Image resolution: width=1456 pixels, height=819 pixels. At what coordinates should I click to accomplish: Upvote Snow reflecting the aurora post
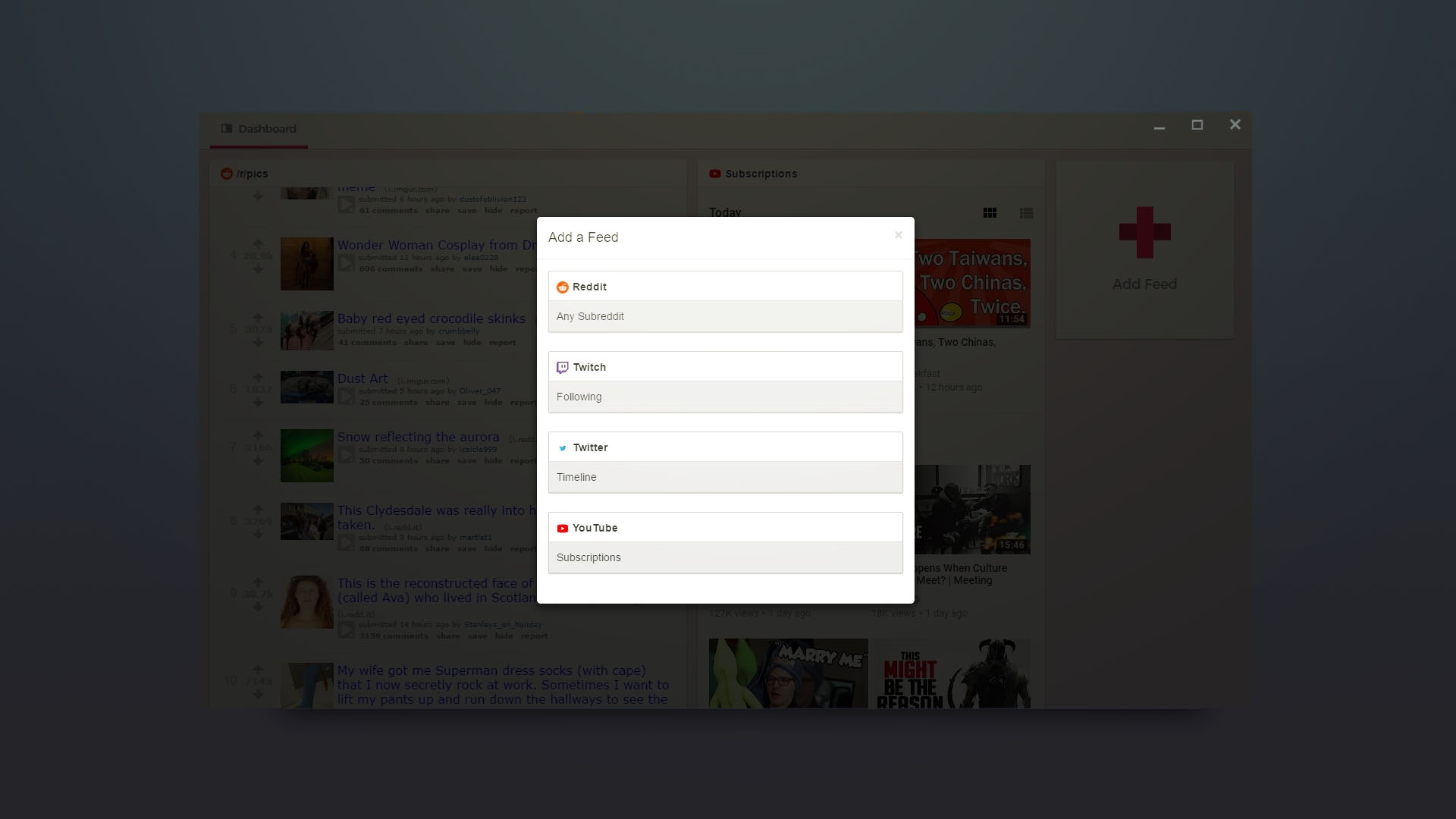258,435
